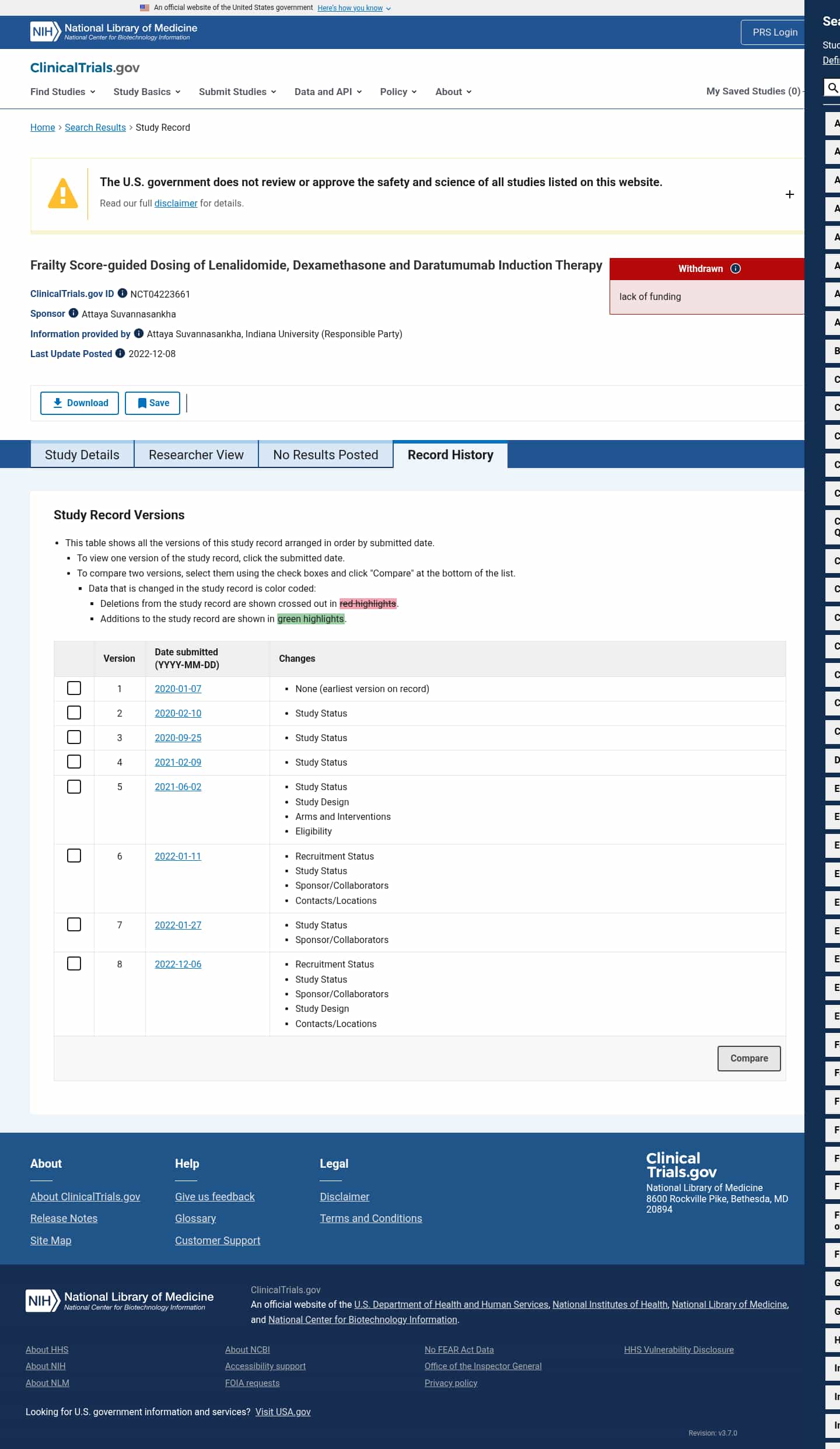Select the version 5 checkbox
This screenshot has height=1449, width=840.
74,787
